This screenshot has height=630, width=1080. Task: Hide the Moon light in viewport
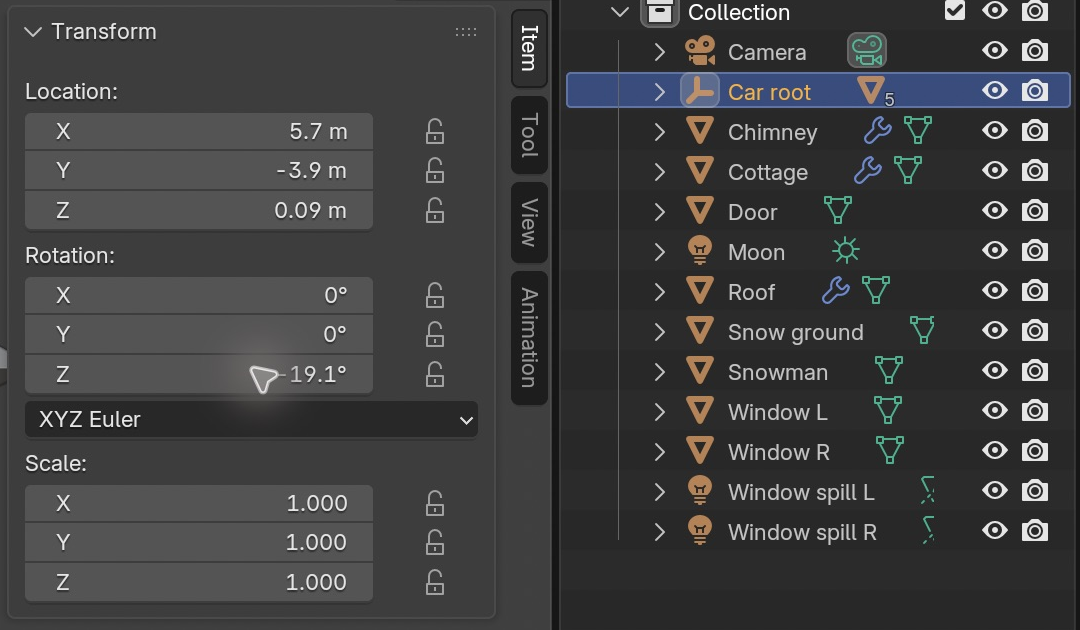pos(995,250)
